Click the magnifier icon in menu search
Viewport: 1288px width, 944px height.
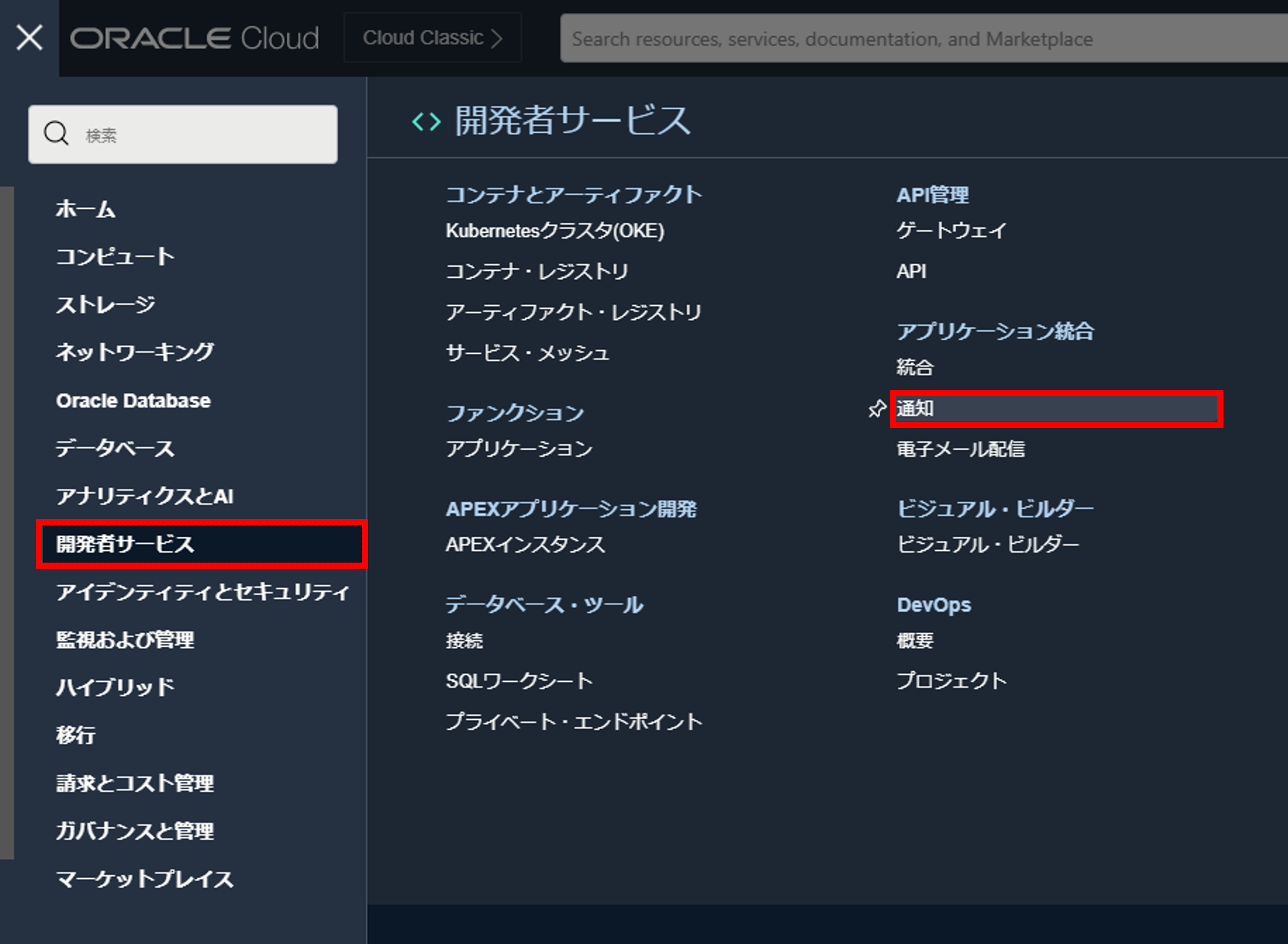point(57,133)
